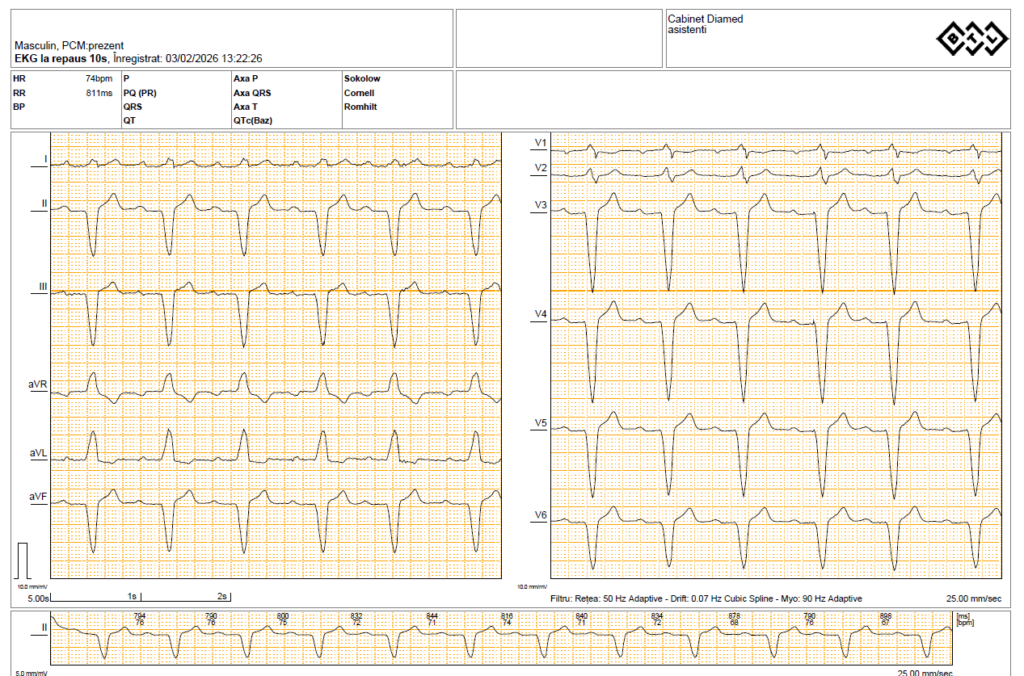Select the RR 811ms value

click(x=98, y=92)
